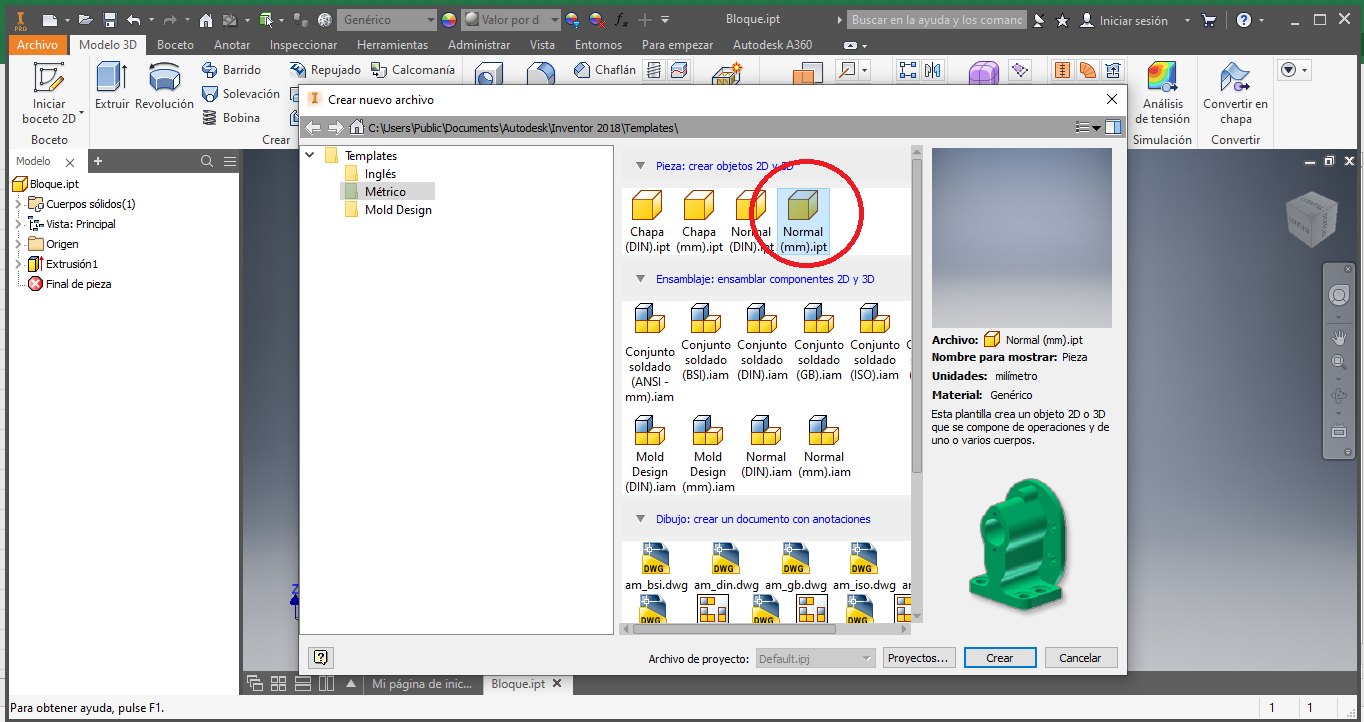Search the model browser with magnifier icon
1364x722 pixels.
(x=207, y=161)
